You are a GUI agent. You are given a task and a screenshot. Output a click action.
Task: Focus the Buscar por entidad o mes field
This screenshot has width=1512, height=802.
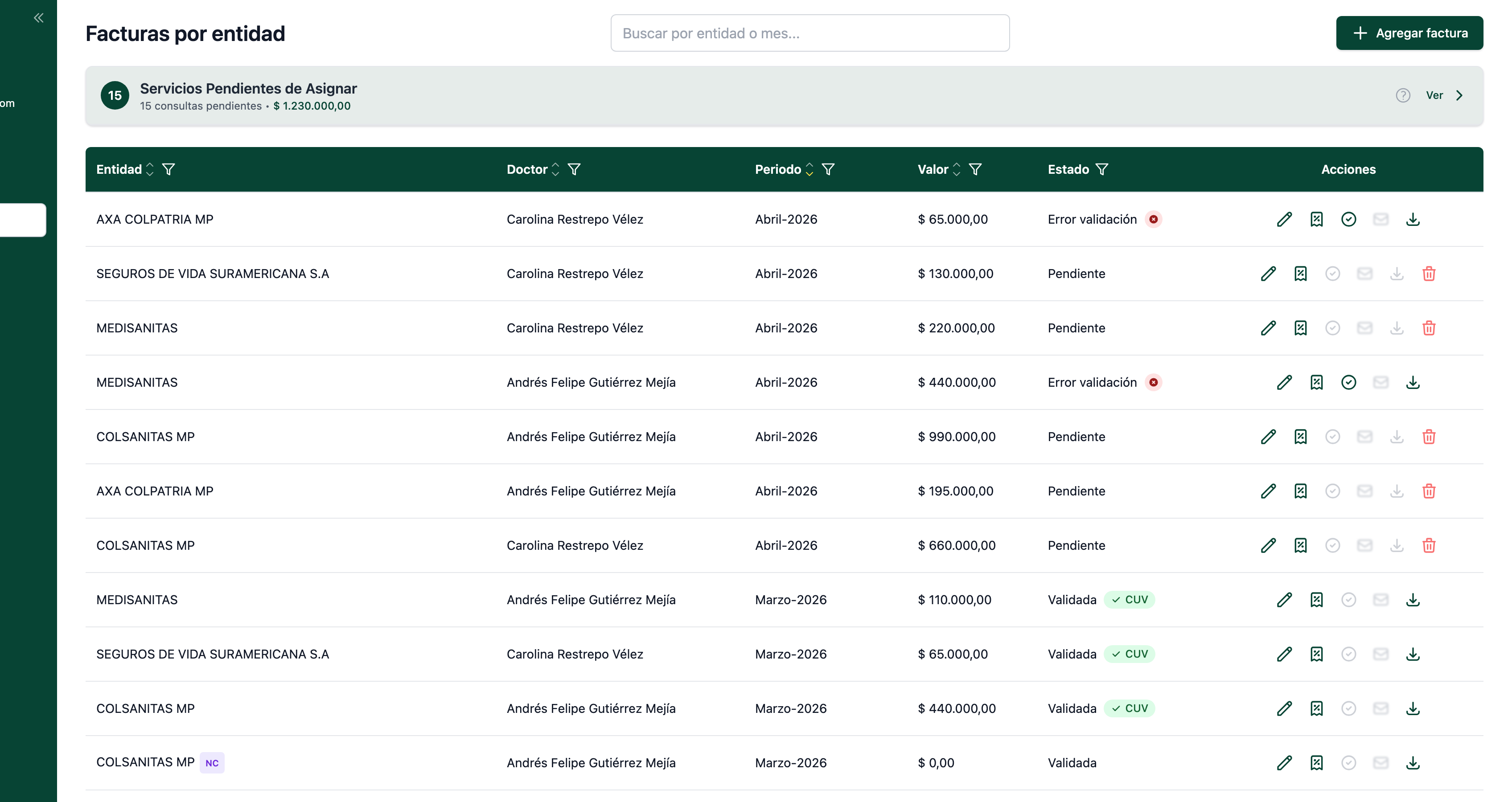809,33
